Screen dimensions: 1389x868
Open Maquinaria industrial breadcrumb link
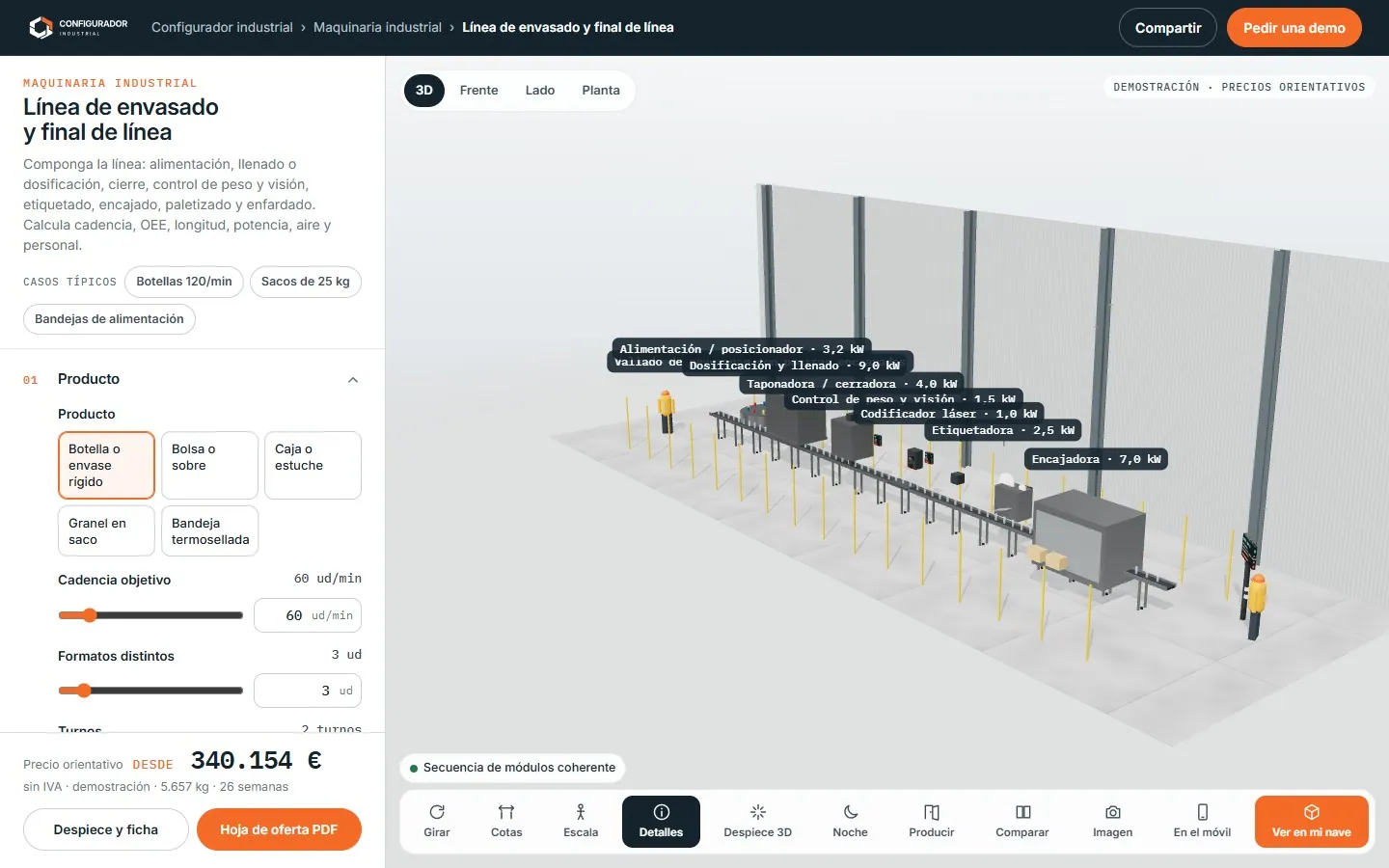[x=377, y=27]
